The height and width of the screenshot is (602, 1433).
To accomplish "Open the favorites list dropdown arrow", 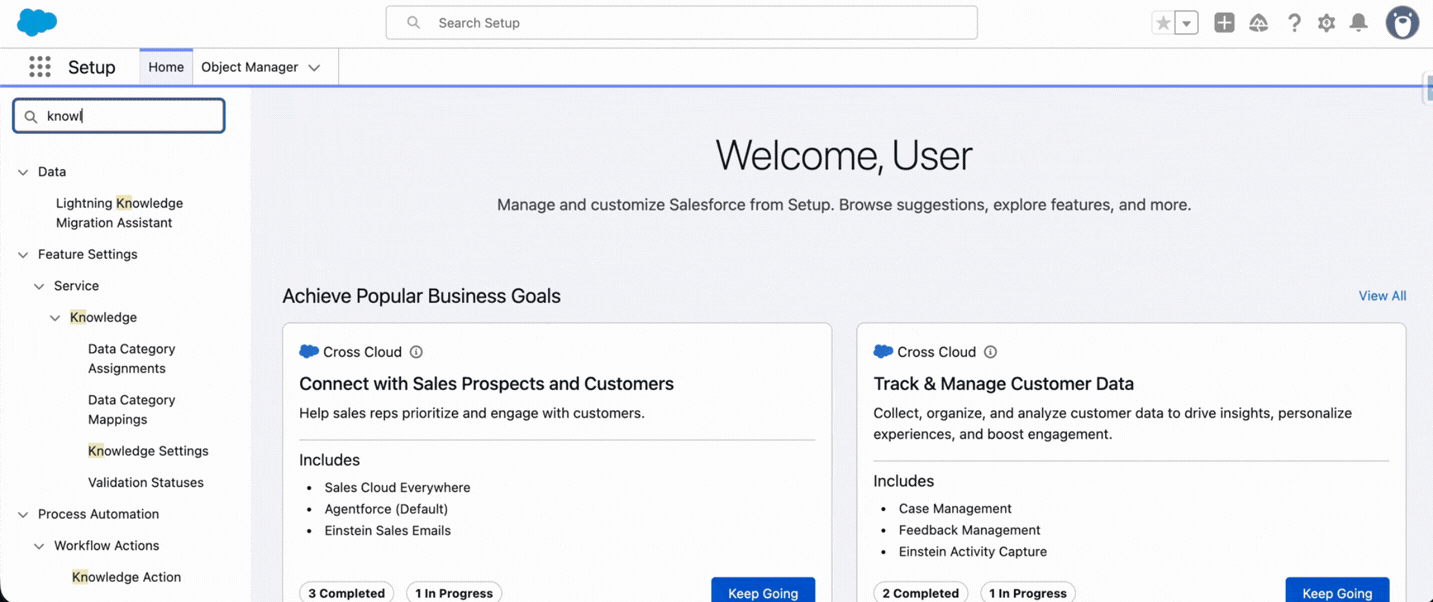I will click(x=1187, y=23).
